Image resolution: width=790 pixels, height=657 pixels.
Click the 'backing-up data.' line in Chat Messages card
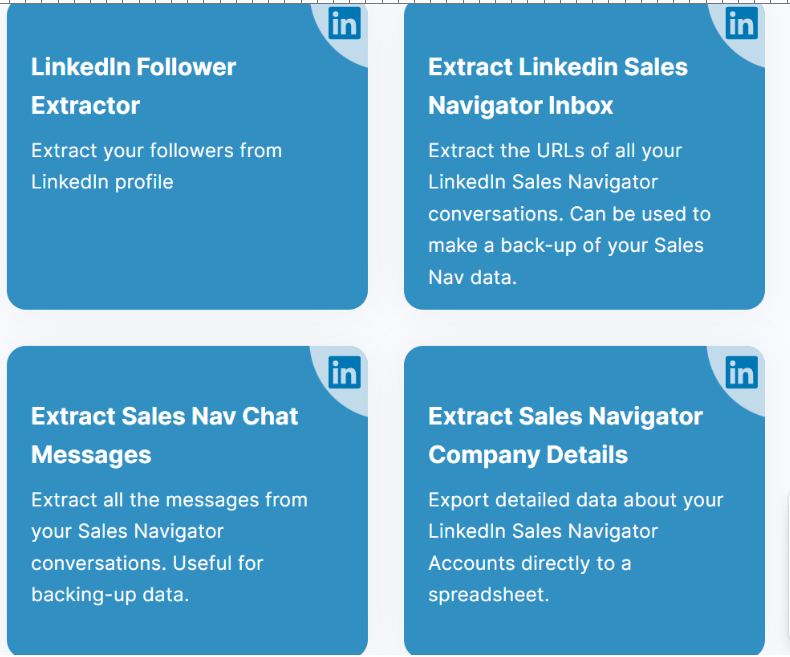pos(110,595)
